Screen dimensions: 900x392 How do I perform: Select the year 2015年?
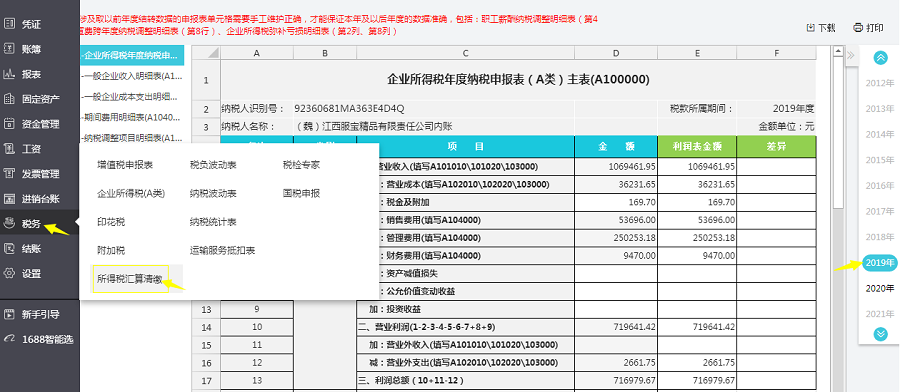click(880, 160)
